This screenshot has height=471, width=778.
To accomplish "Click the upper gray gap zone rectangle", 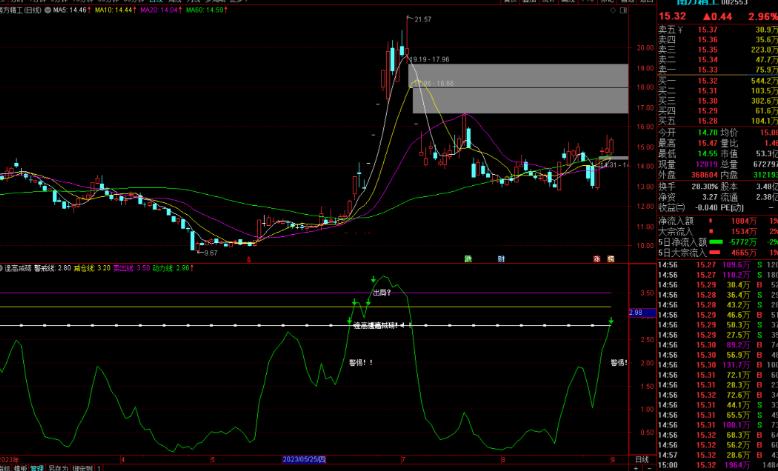I will (x=518, y=75).
